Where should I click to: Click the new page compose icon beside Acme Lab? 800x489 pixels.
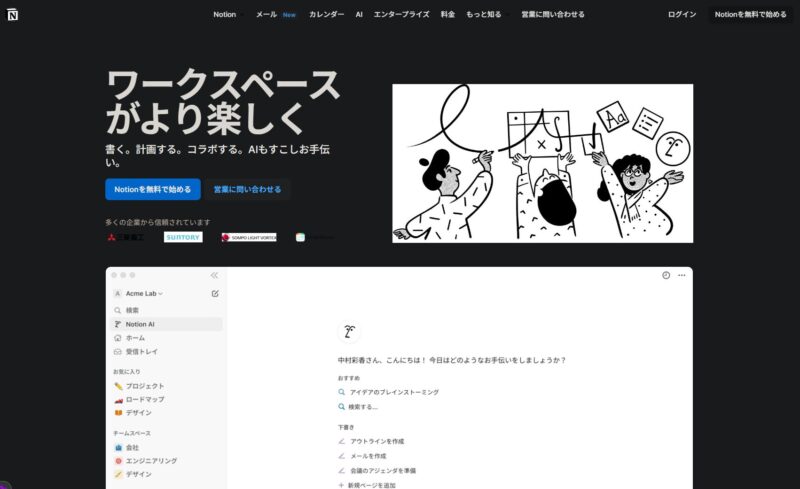[x=215, y=294]
